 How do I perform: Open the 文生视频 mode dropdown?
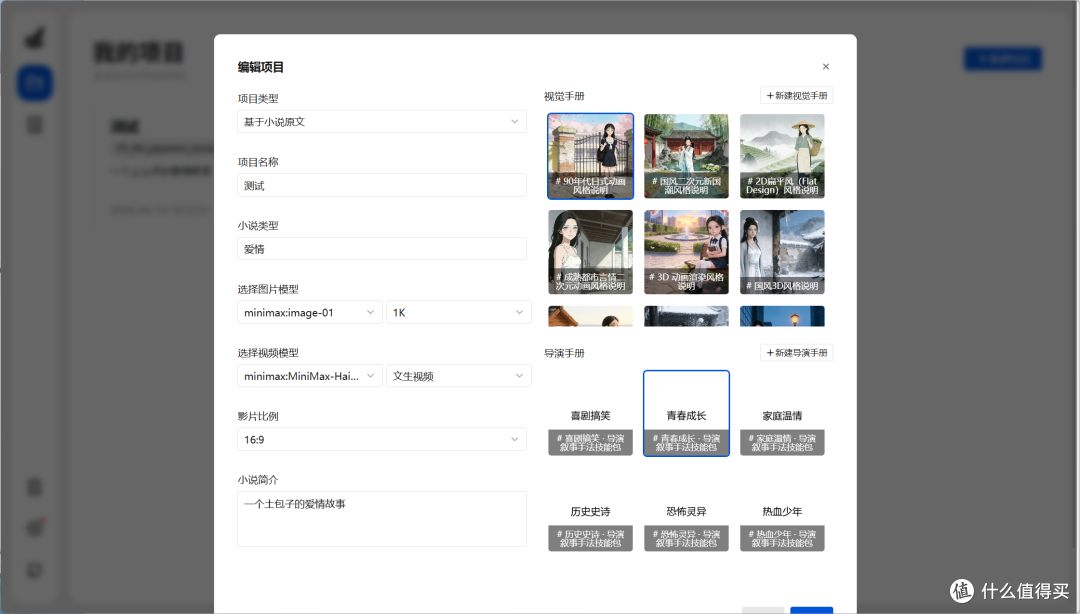[459, 376]
